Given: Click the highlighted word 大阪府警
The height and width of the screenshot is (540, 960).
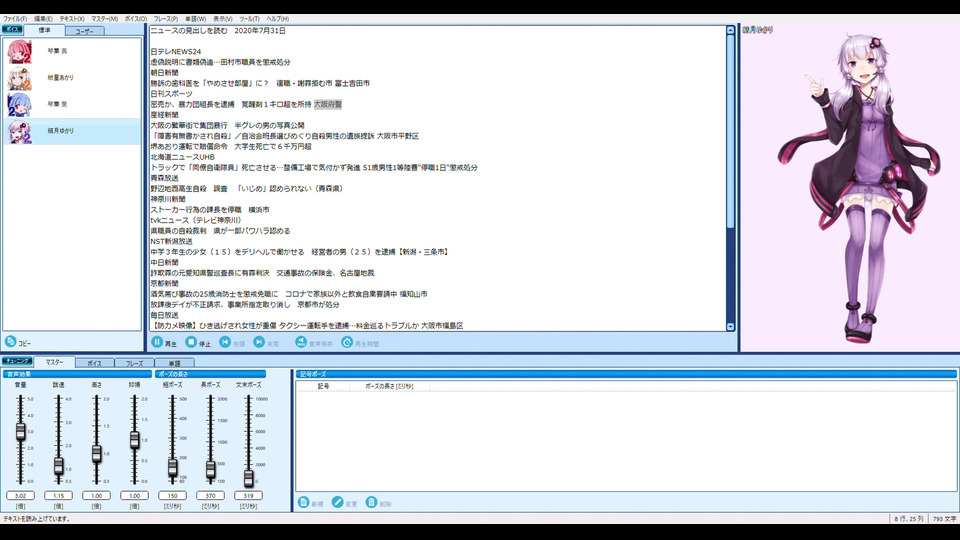Looking at the screenshot, I should click(328, 104).
